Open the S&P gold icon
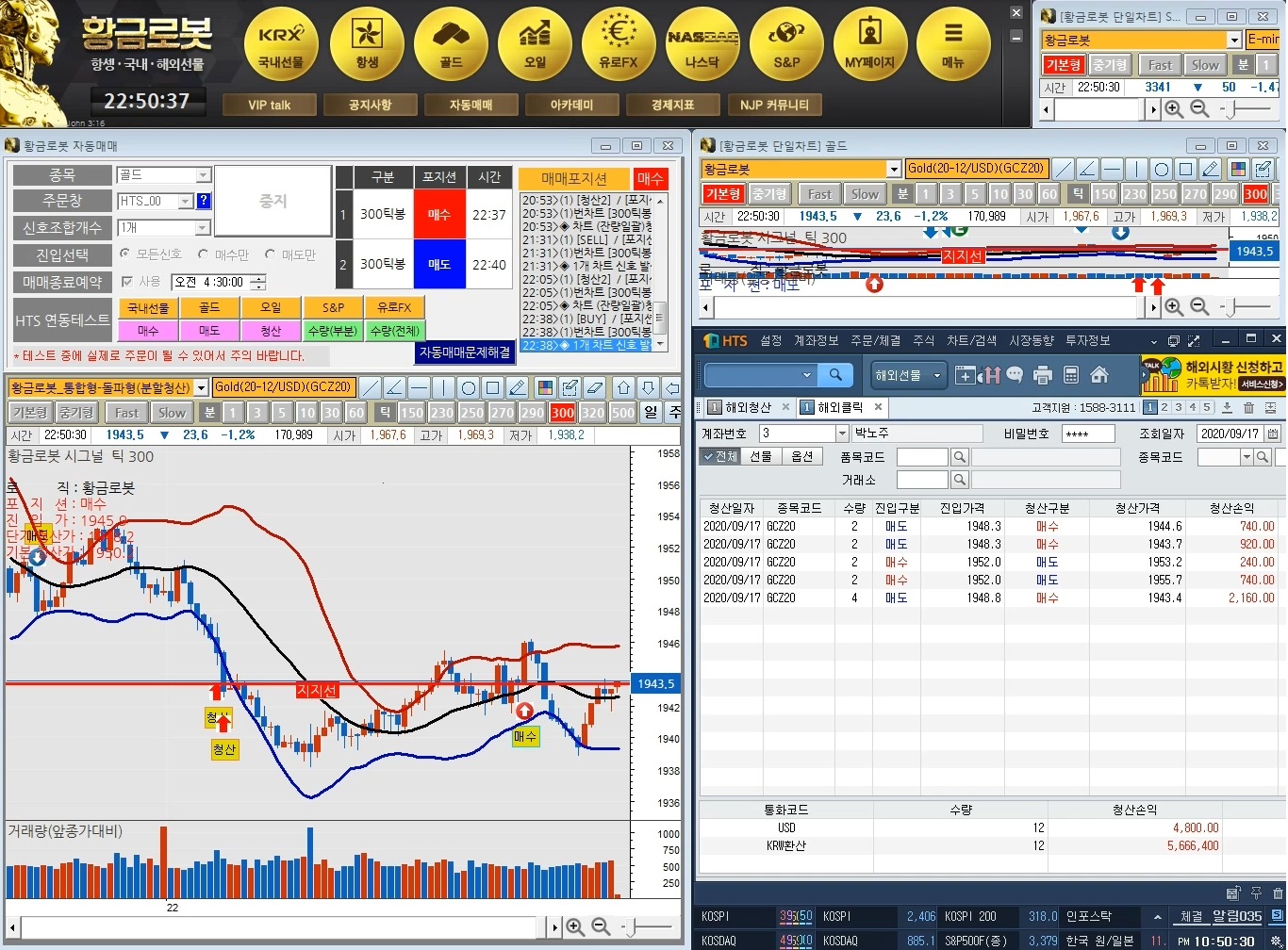The image size is (1288, 950). point(786,43)
